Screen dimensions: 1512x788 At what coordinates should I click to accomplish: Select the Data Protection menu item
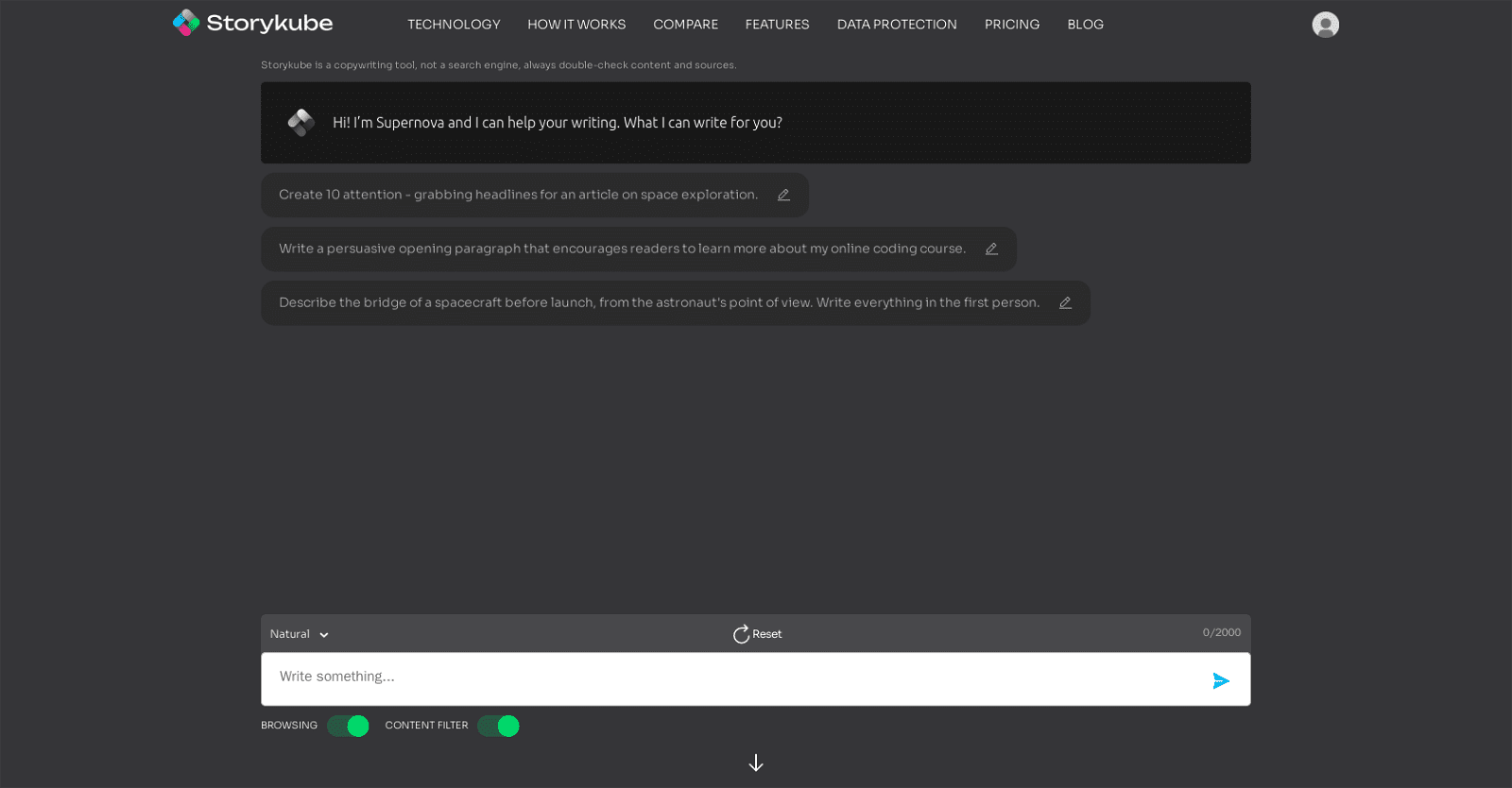pyautogui.click(x=896, y=25)
